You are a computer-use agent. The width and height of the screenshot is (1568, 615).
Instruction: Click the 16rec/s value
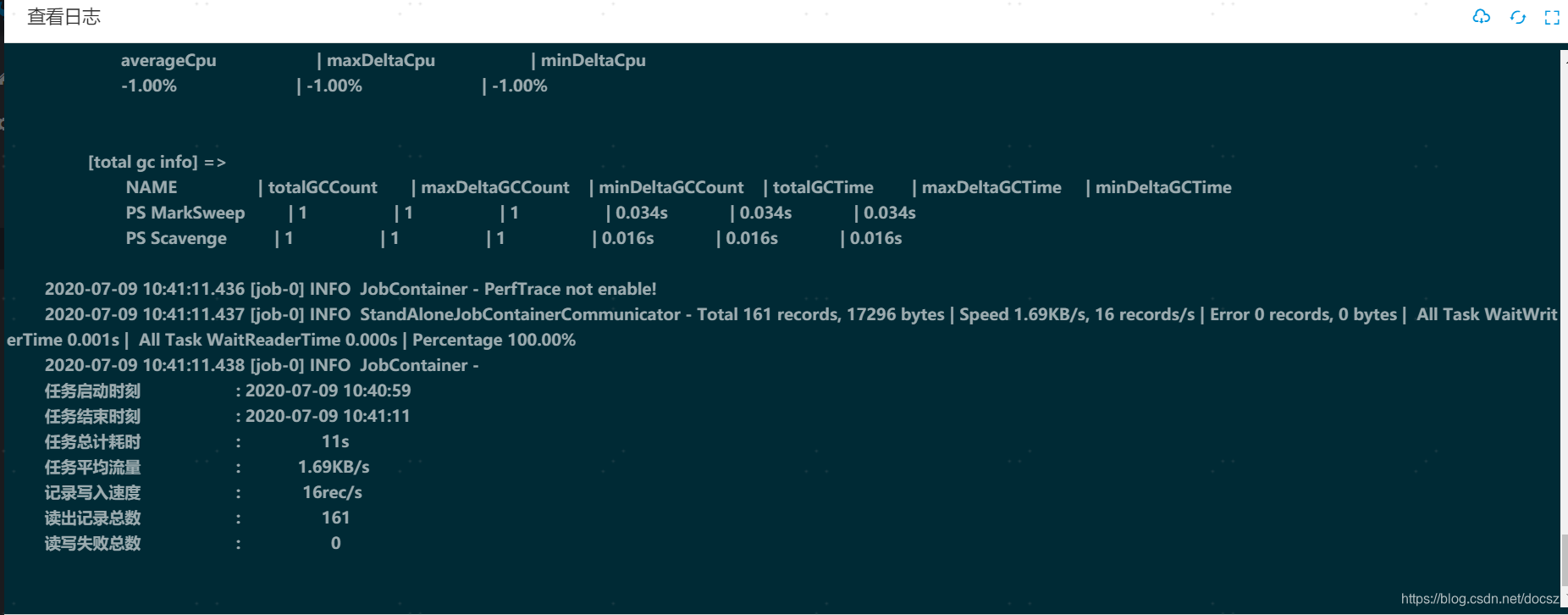click(x=332, y=492)
